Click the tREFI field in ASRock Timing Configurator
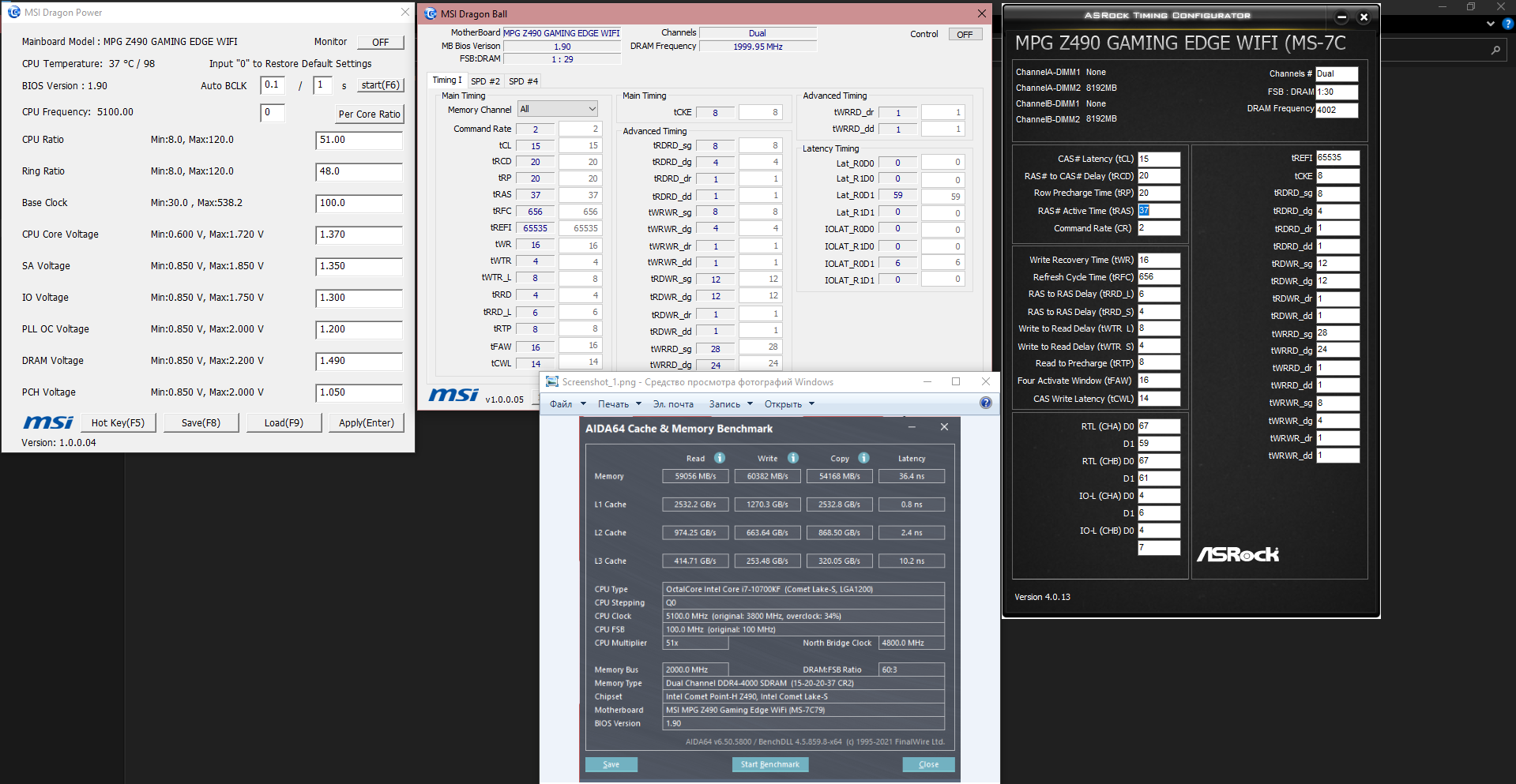 coord(1338,158)
